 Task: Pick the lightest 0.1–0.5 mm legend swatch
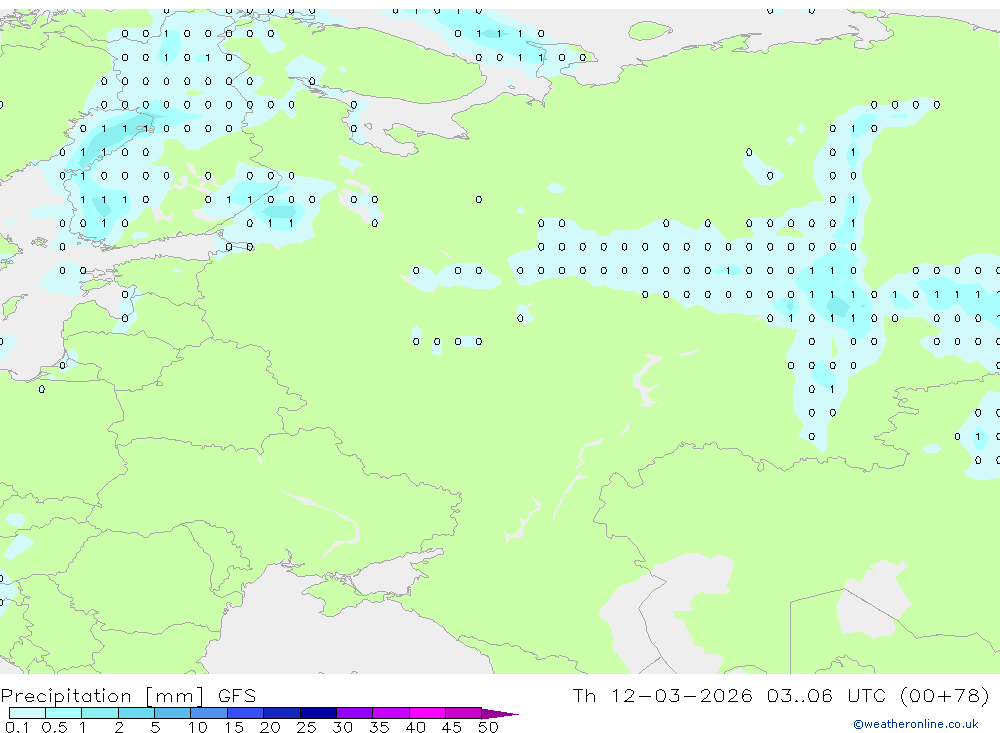pos(27,713)
